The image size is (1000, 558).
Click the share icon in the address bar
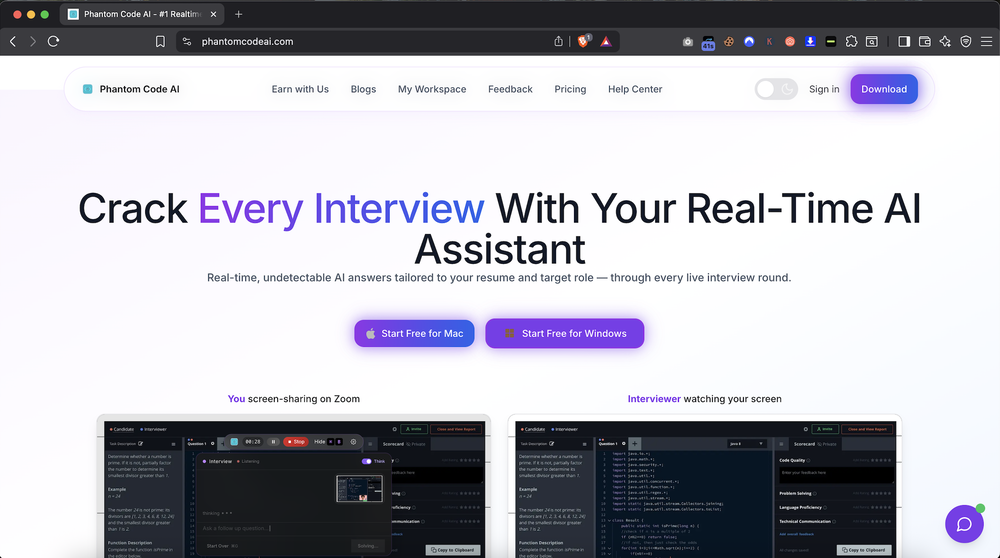[x=559, y=41]
